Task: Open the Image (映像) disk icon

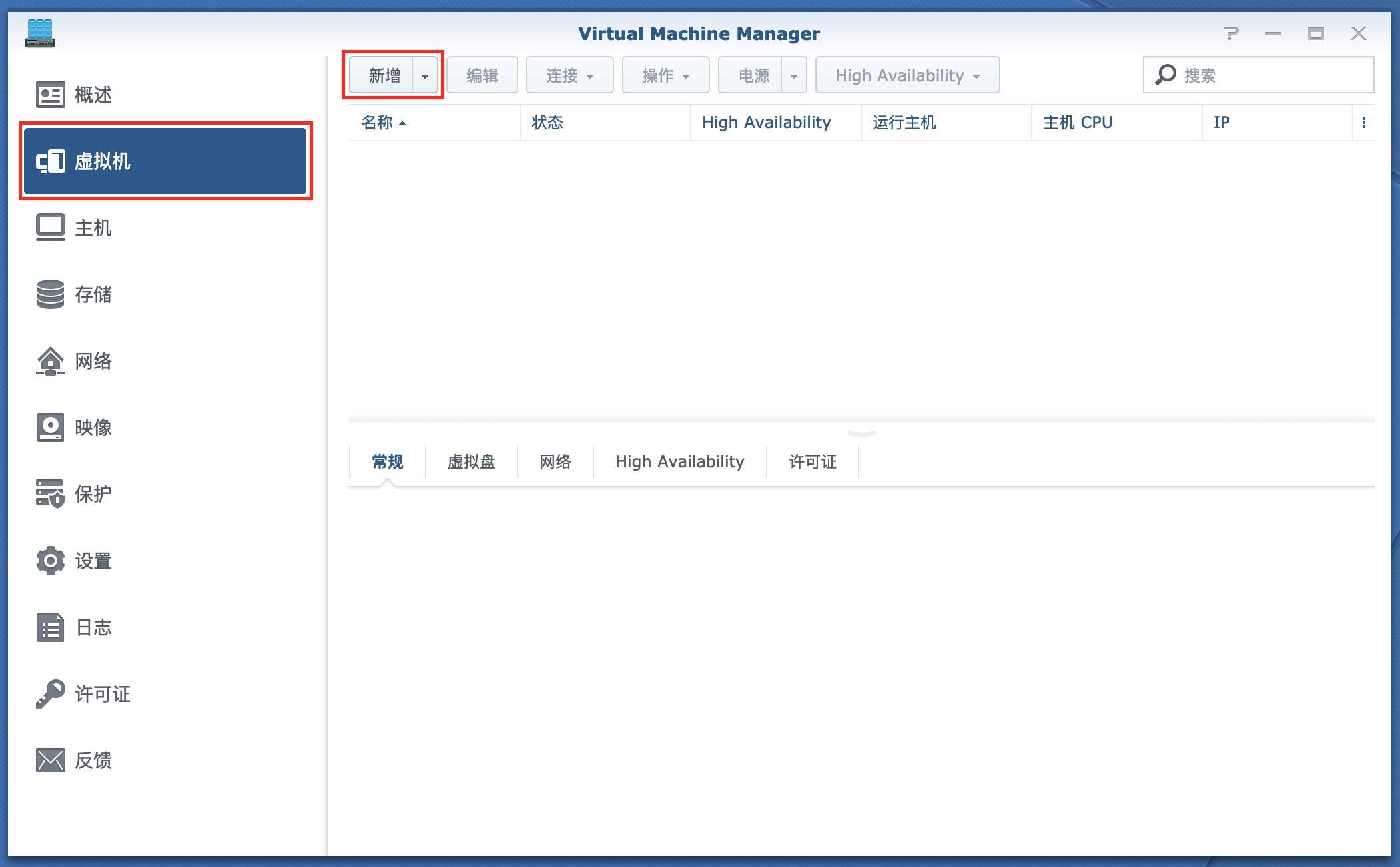Action: tap(50, 428)
